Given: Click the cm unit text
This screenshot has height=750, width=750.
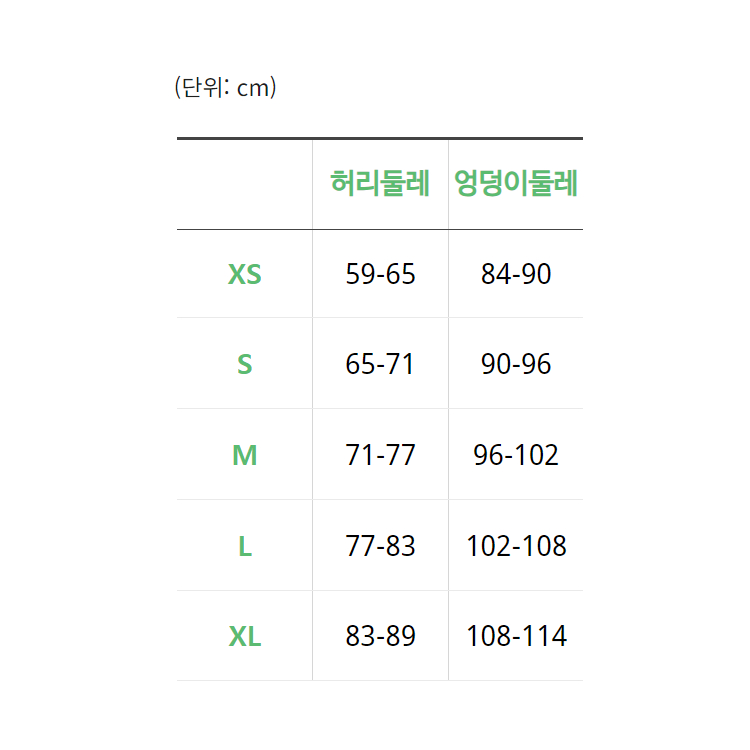Looking at the screenshot, I should pos(253,88).
